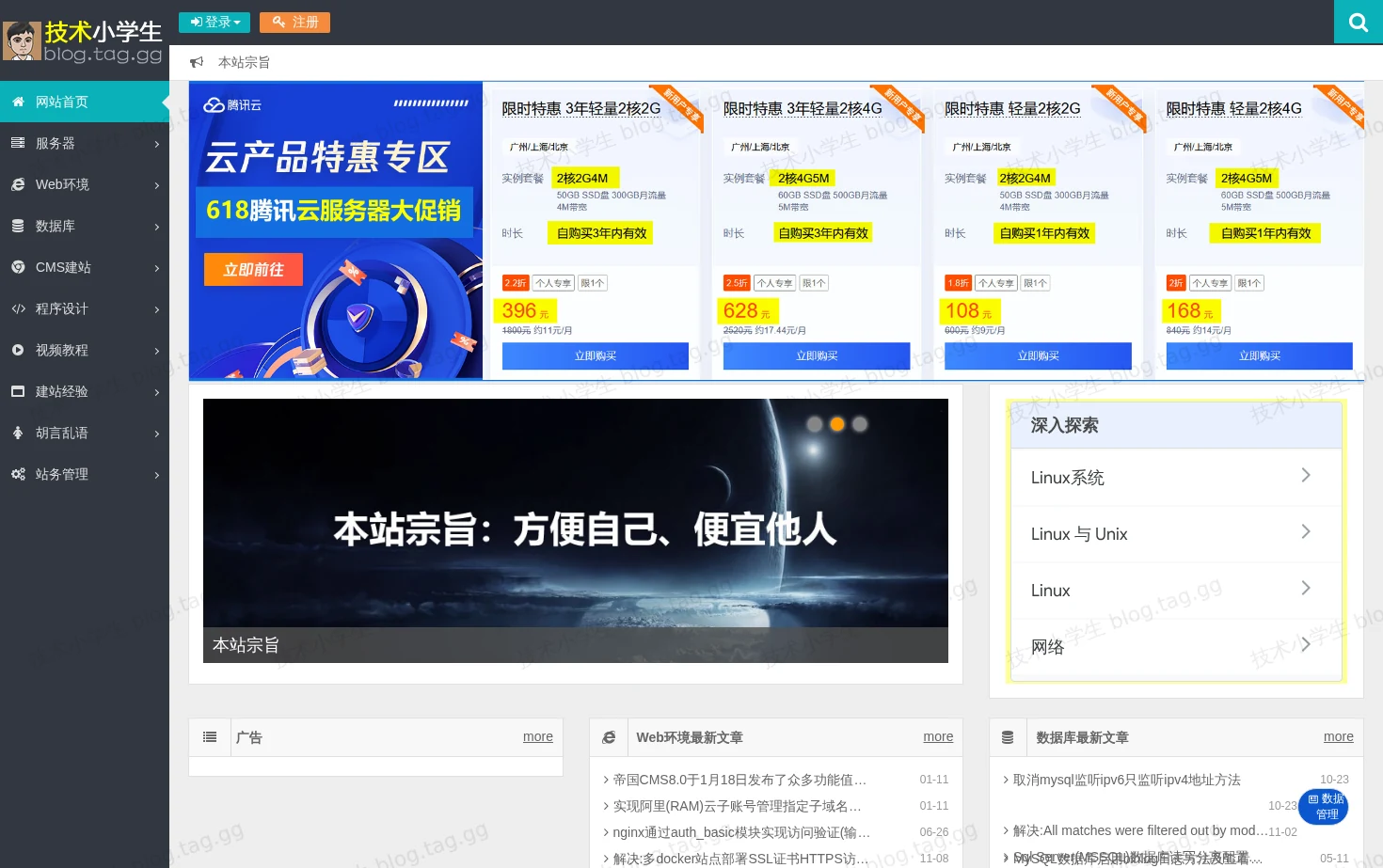Select the active orange carousel dot
This screenshot has height=868, width=1383.
pyautogui.click(x=837, y=424)
